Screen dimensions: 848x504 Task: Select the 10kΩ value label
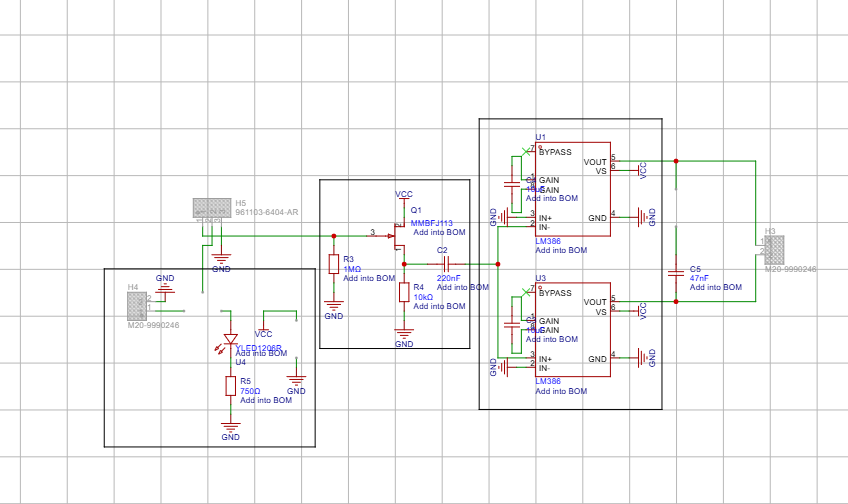[x=423, y=297]
